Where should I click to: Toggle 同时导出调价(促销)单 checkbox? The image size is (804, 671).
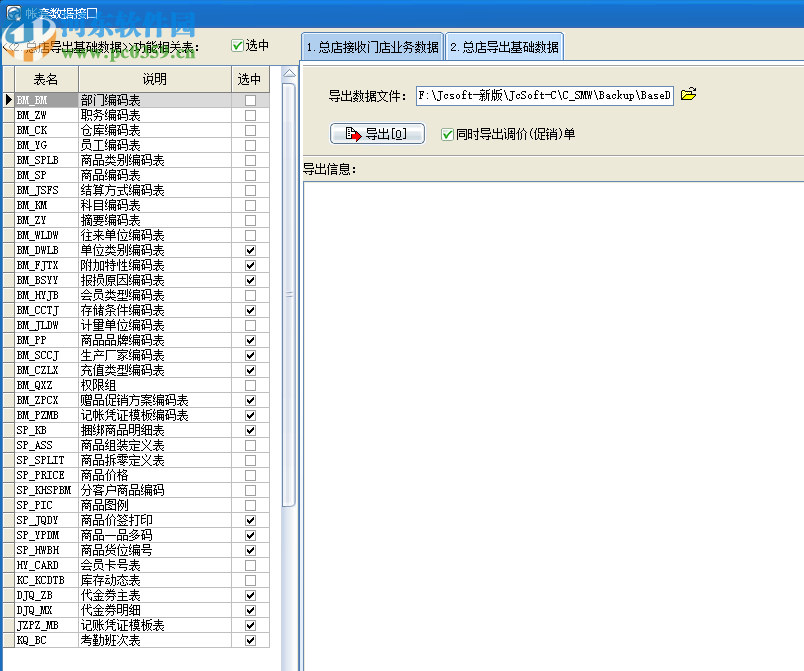tap(447, 134)
